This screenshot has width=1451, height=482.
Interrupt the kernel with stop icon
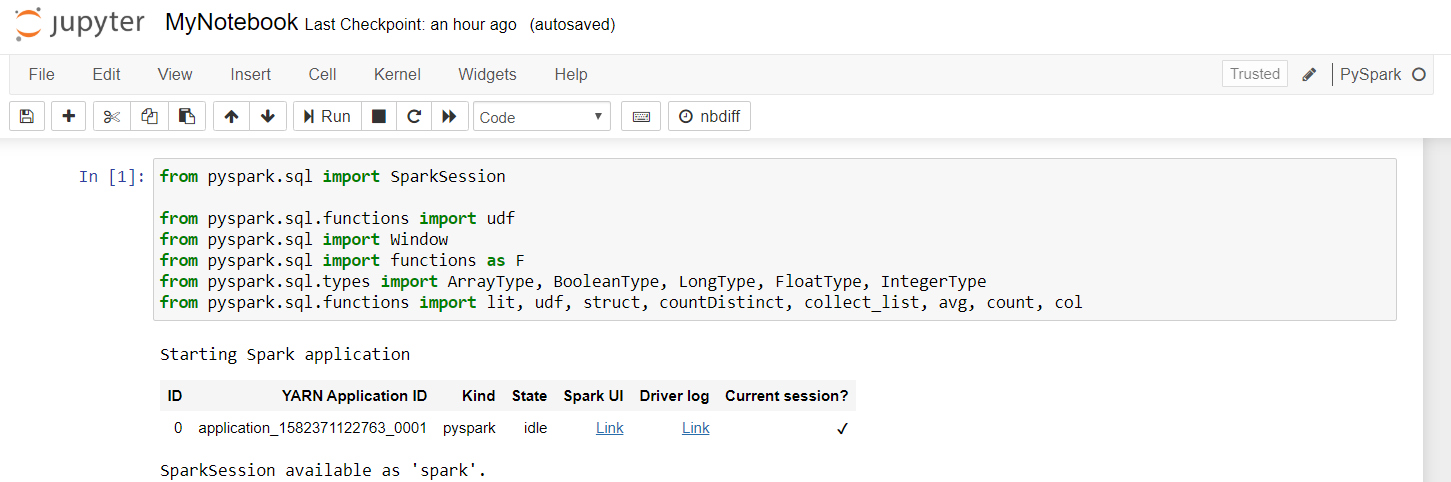[x=379, y=116]
